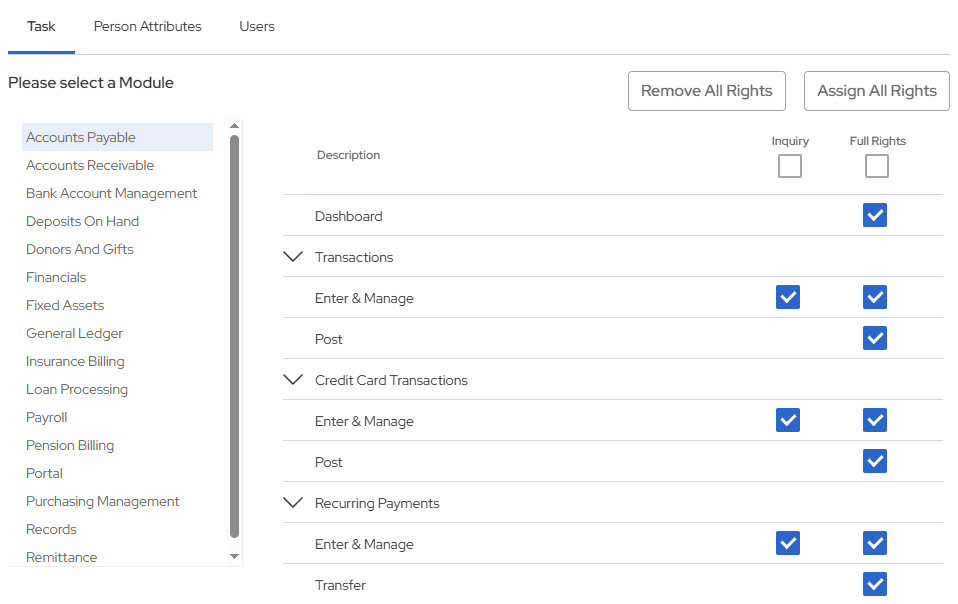Select the General Ledger module

click(x=74, y=334)
